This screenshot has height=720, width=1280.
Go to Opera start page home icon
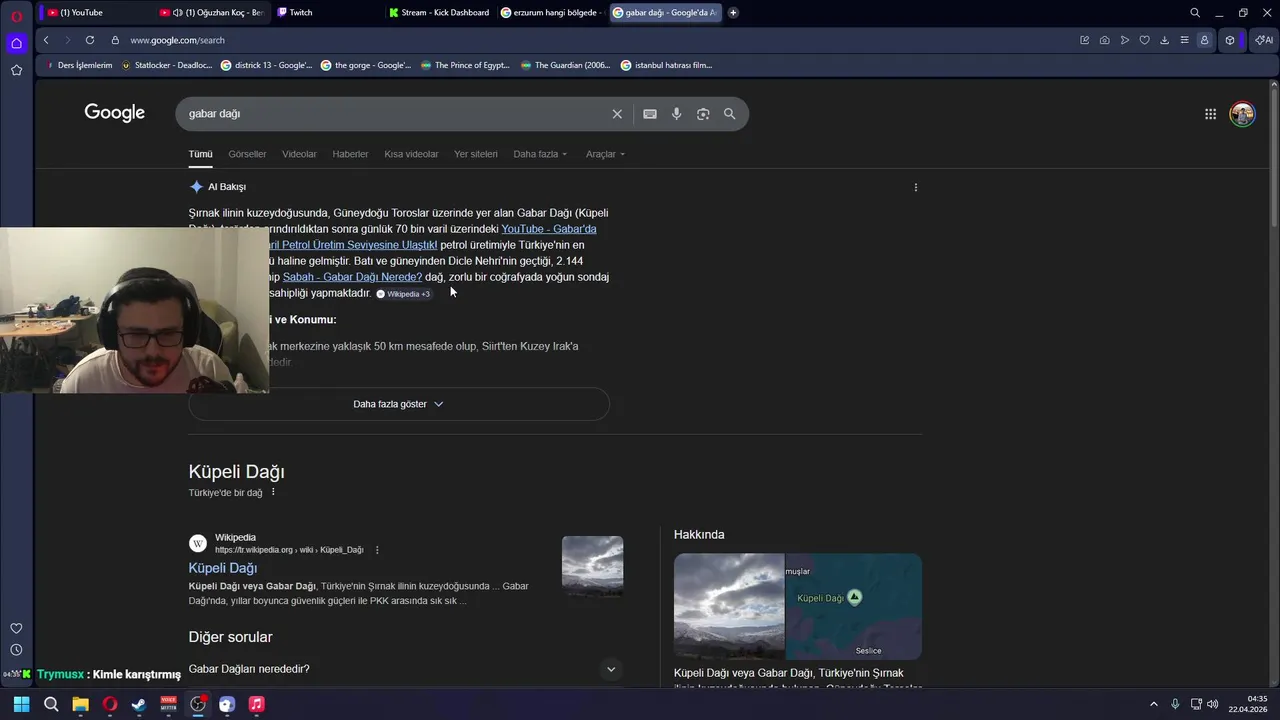click(16, 43)
